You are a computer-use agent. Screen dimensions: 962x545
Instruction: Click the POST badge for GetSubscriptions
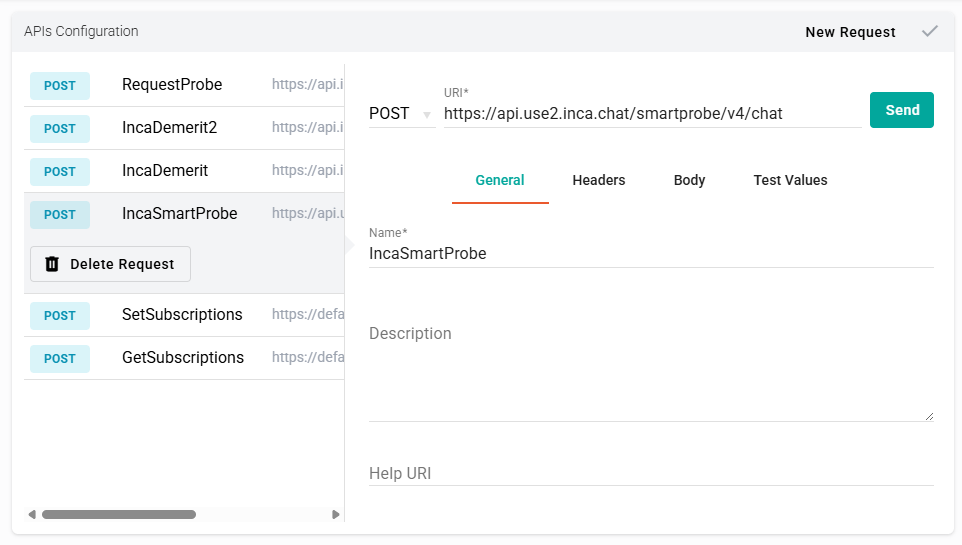coord(60,358)
